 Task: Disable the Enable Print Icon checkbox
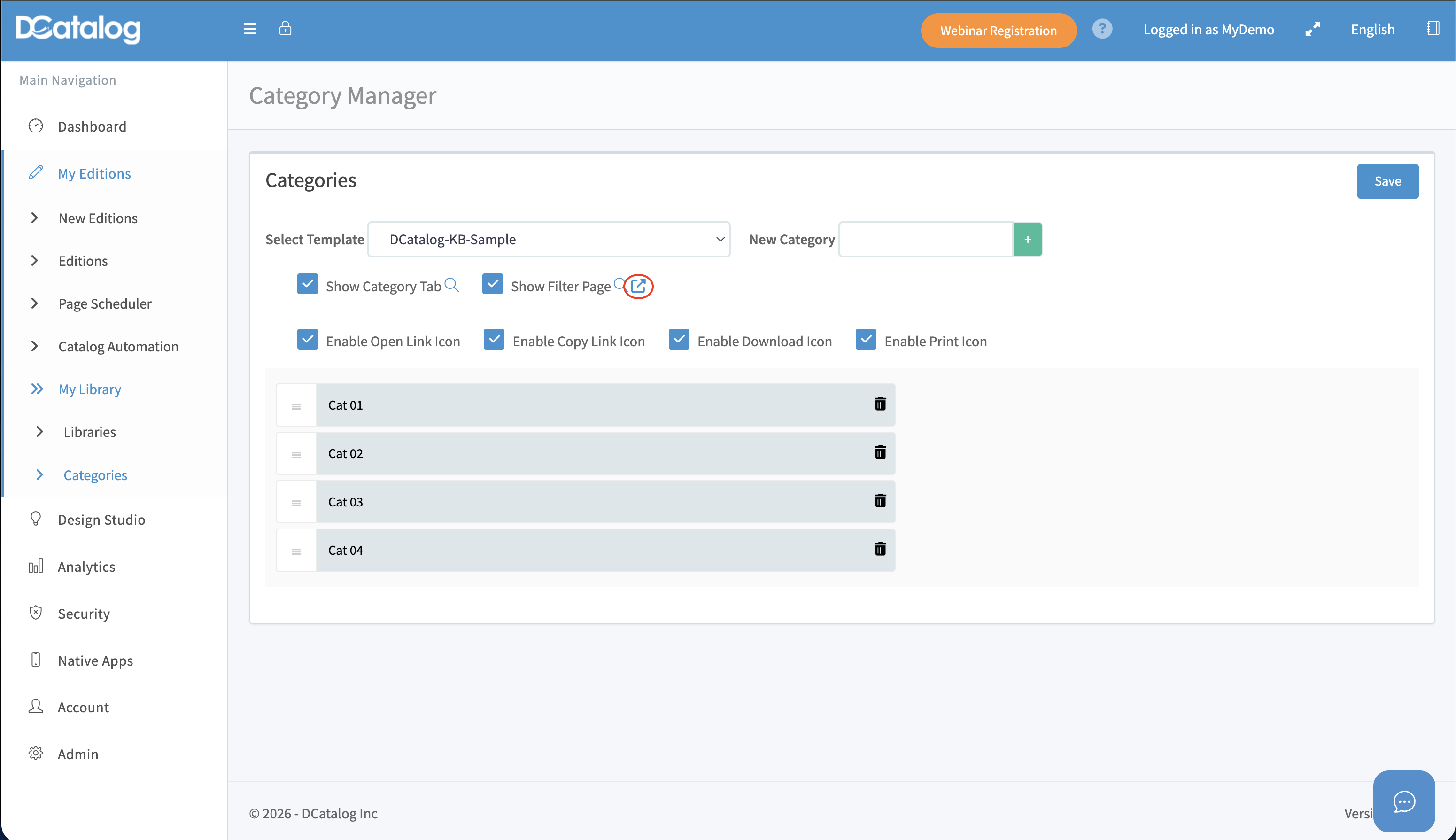(866, 340)
